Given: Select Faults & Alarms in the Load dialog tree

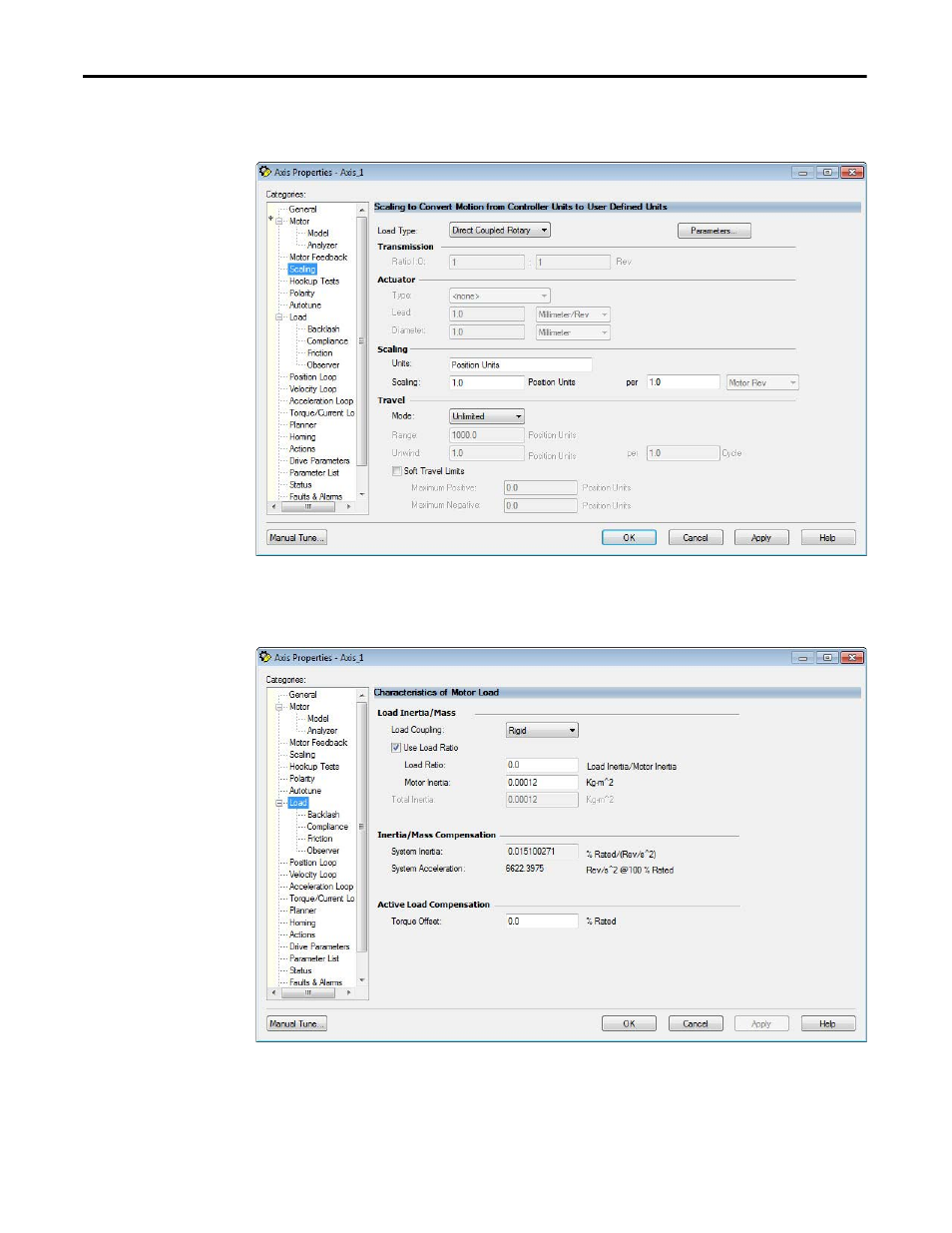Looking at the screenshot, I should pos(315,982).
